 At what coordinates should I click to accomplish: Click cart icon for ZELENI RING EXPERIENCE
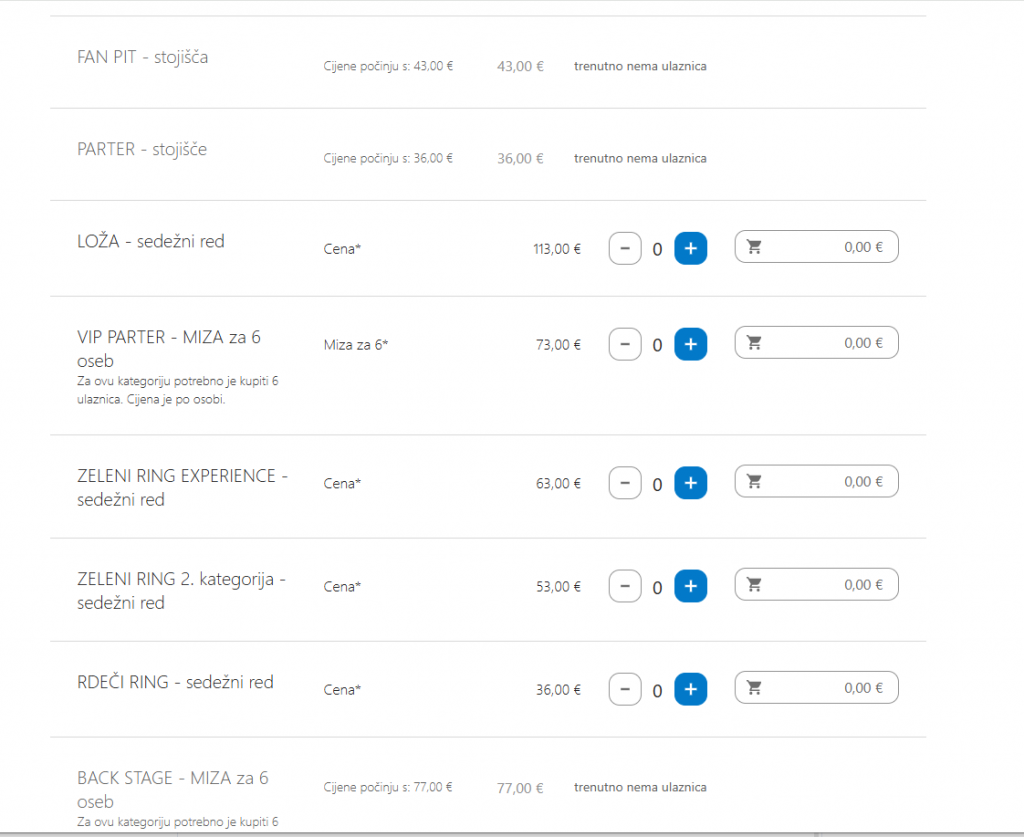click(x=755, y=482)
